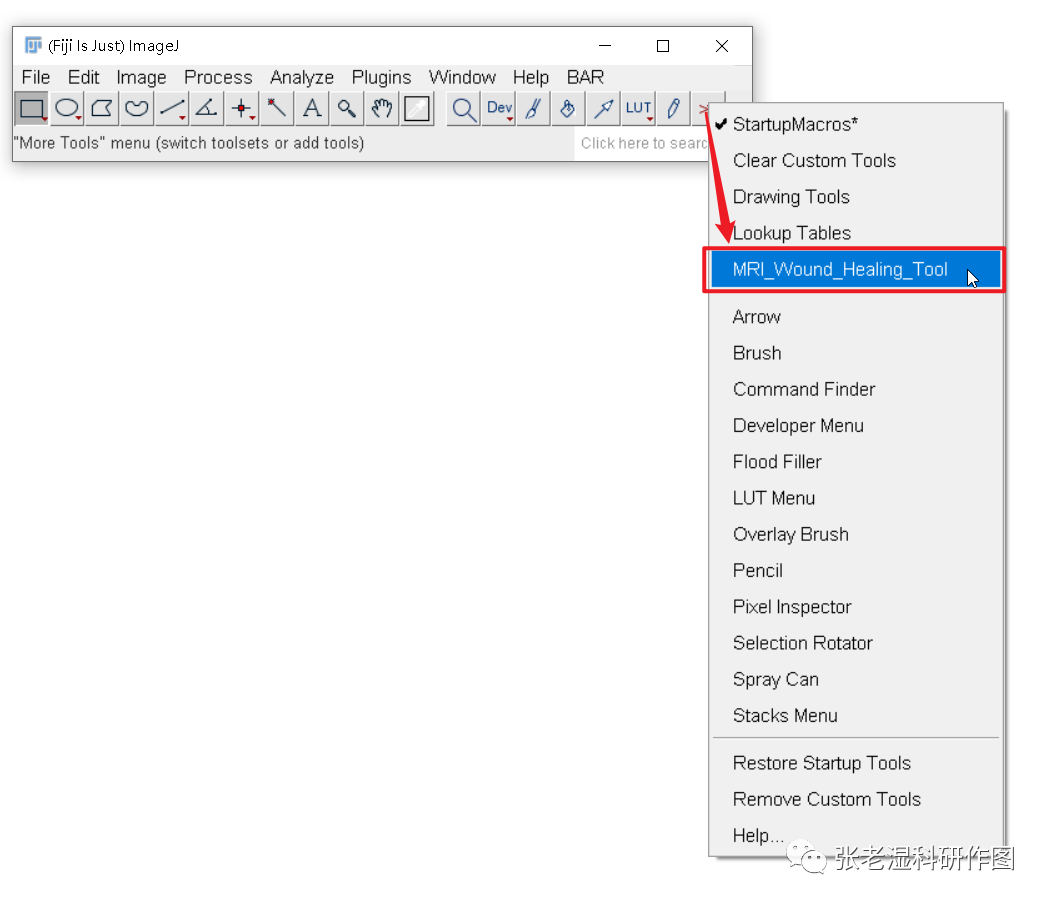1050x905 pixels.
Task: Choose Flood Filler in the popup
Action: click(x=856, y=461)
